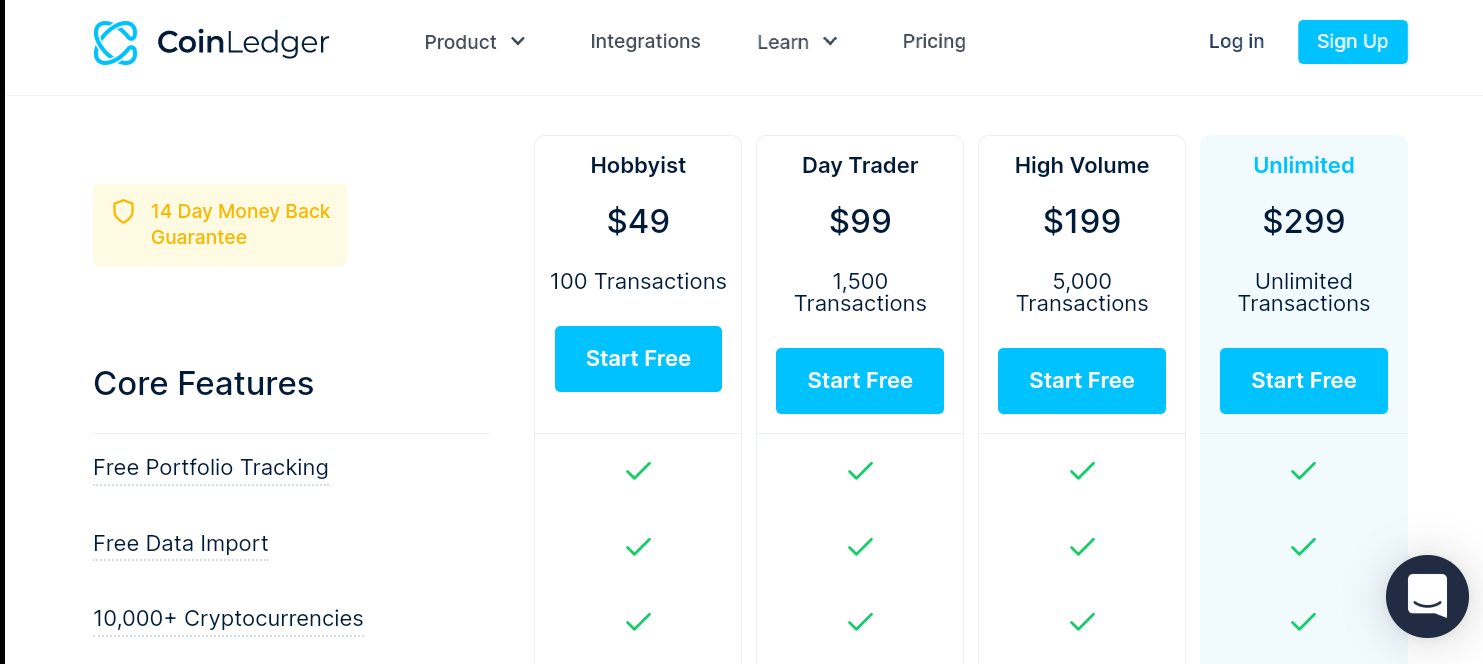Click the 10,000+ Cryptocurrencies feature label
Image resolution: width=1483 pixels, height=664 pixels.
click(228, 619)
